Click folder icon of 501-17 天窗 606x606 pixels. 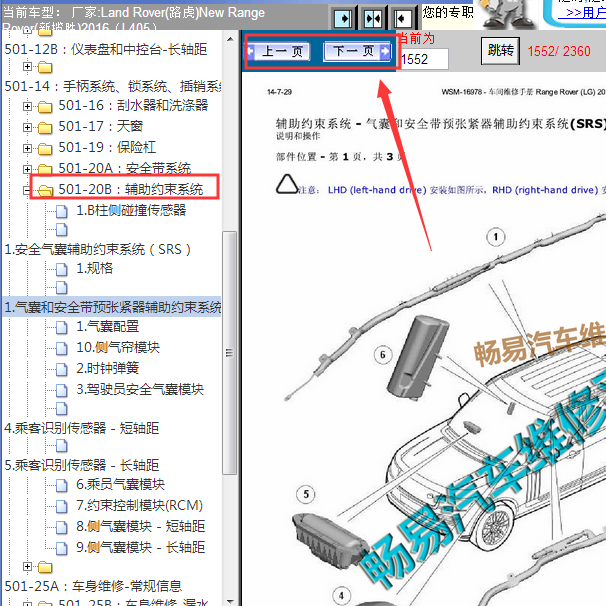pos(45,127)
